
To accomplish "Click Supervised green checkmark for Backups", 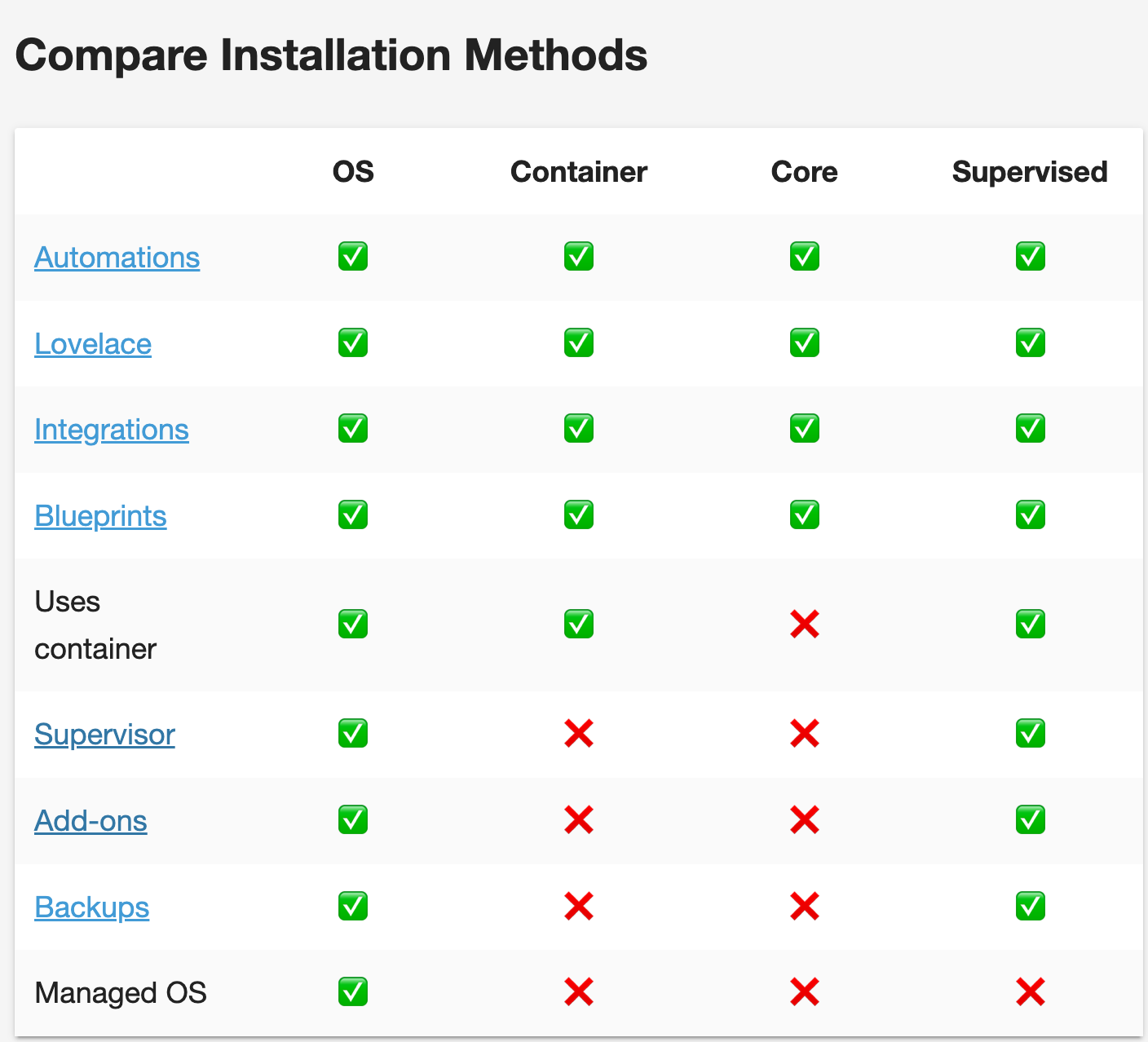I will pos(1030,906).
